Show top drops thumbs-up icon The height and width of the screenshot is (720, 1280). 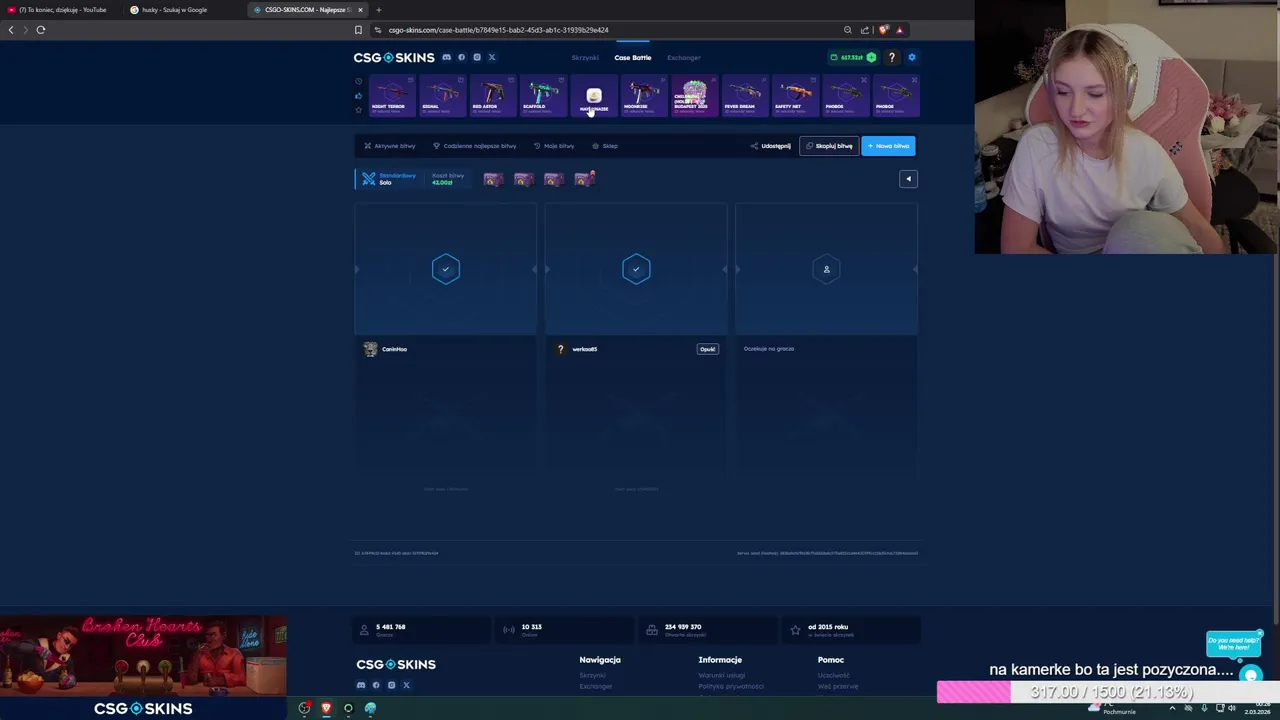coord(359,96)
